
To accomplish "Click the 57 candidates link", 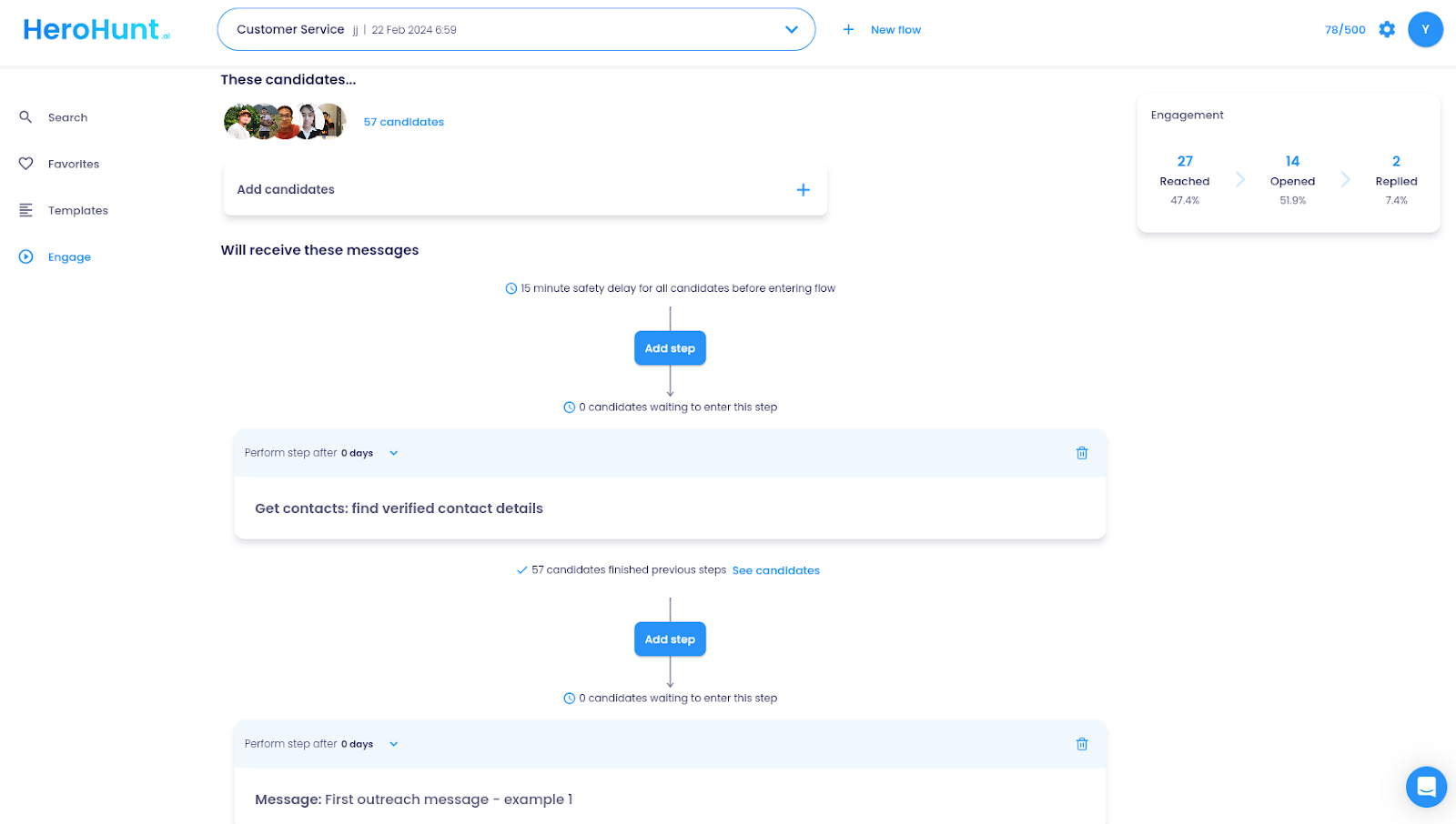I will tap(403, 122).
